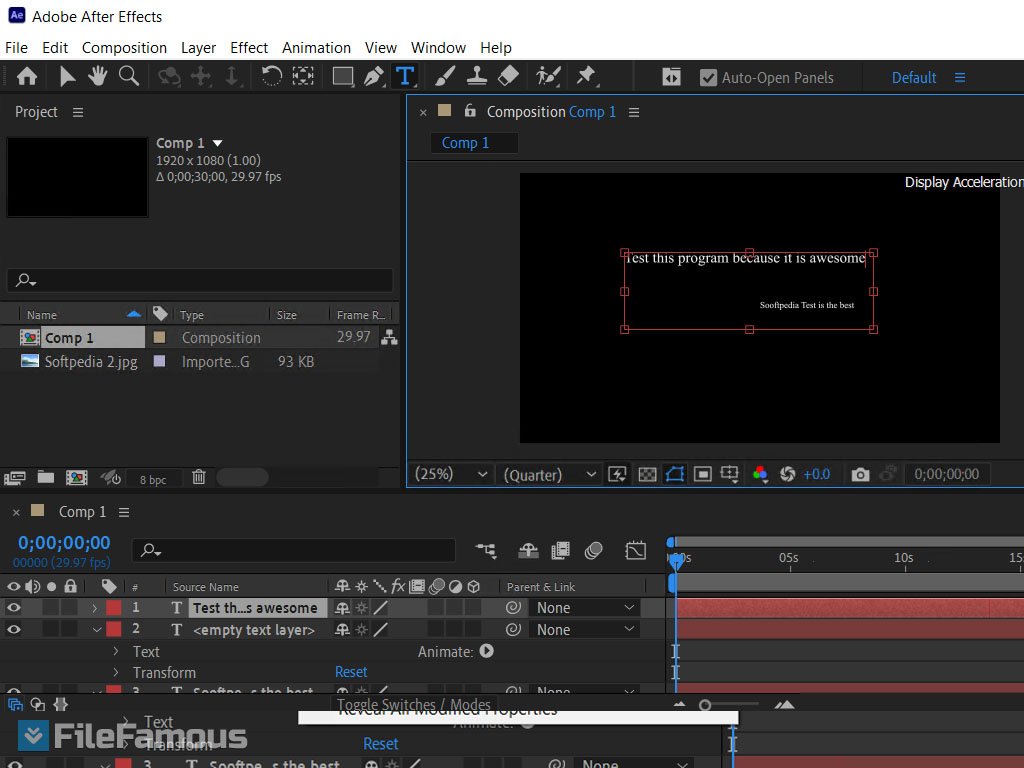The height and width of the screenshot is (768, 1024).
Task: Toggle Shy layers switch in timeline
Action: tap(528, 551)
